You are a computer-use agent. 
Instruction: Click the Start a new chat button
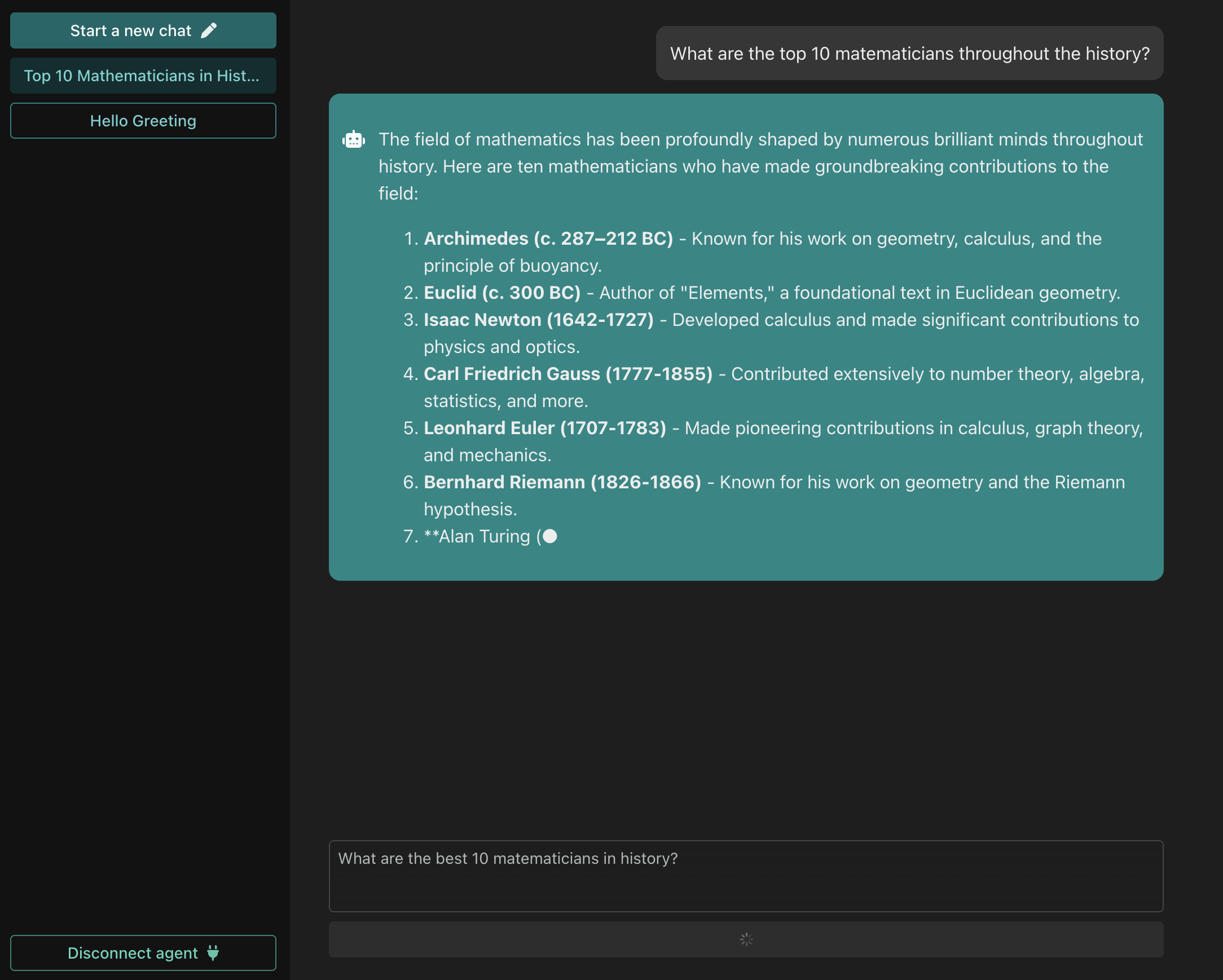(143, 30)
